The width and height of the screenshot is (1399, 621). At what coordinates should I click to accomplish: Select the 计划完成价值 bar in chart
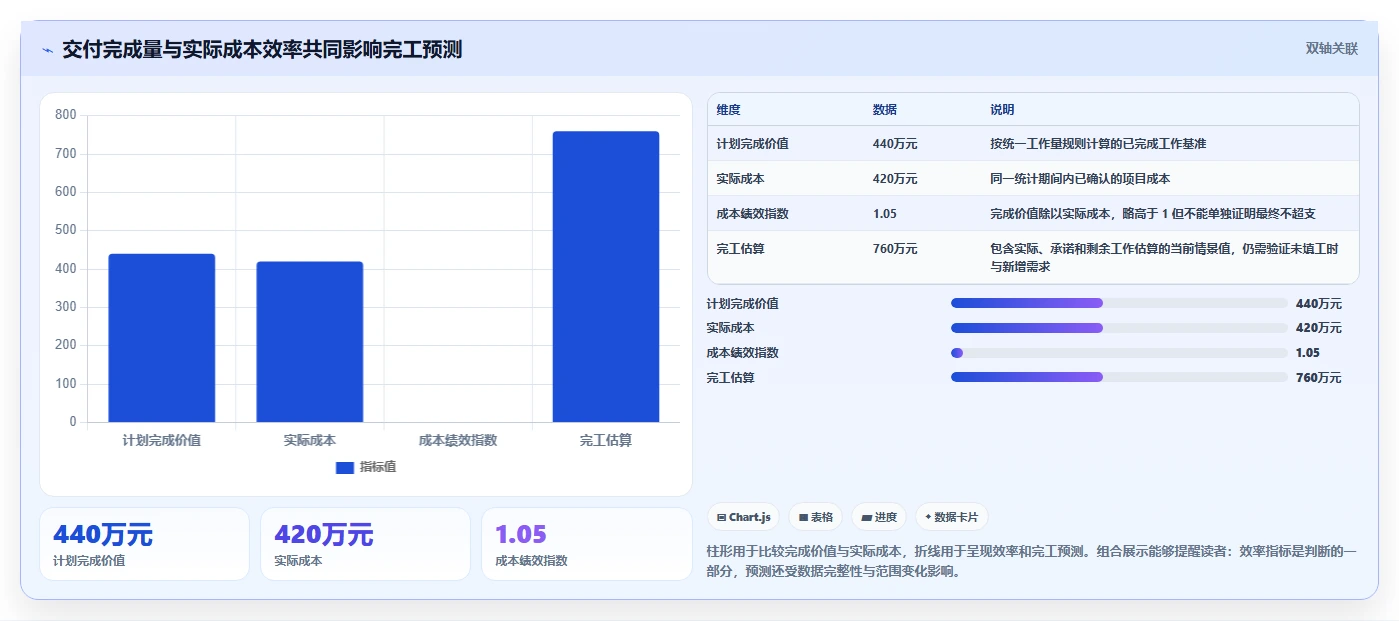click(x=162, y=338)
